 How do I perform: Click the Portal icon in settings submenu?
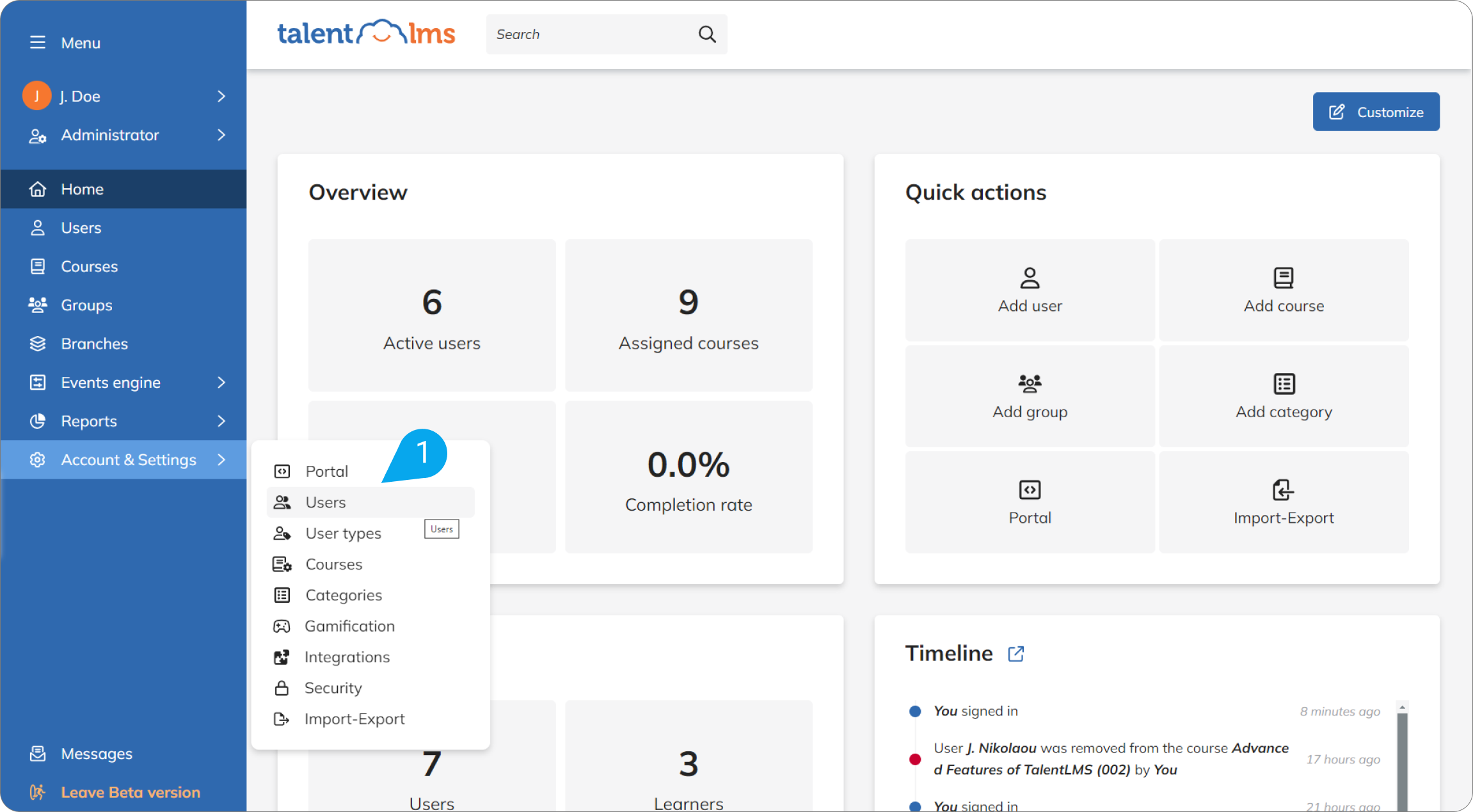282,472
